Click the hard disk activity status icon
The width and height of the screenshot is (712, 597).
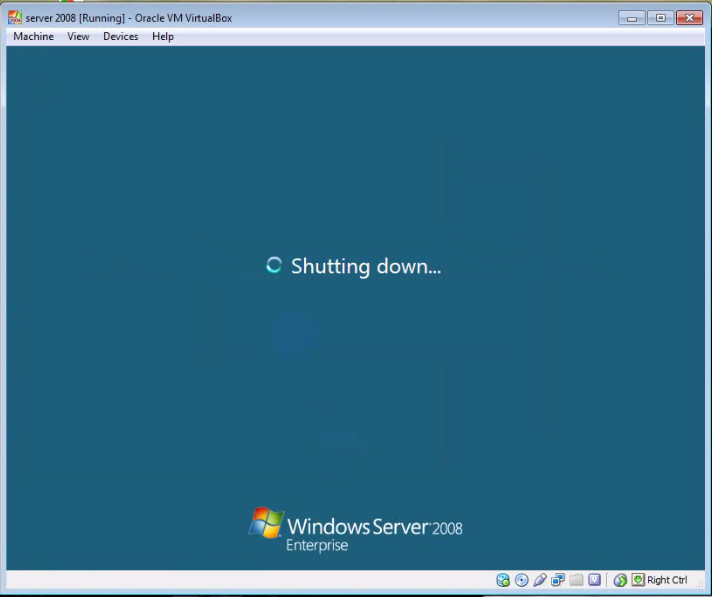coord(503,580)
